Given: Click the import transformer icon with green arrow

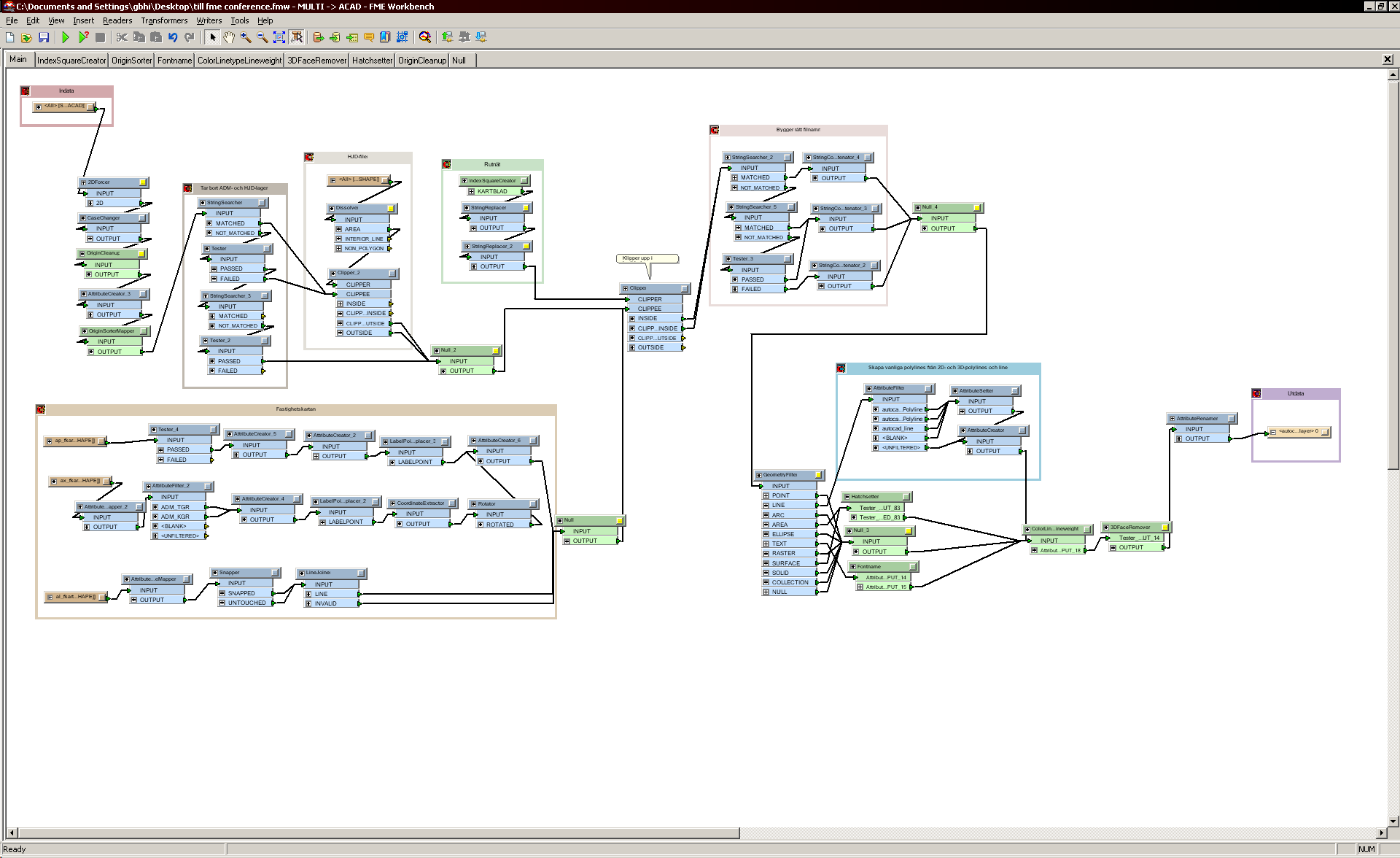Looking at the screenshot, I should 448,37.
